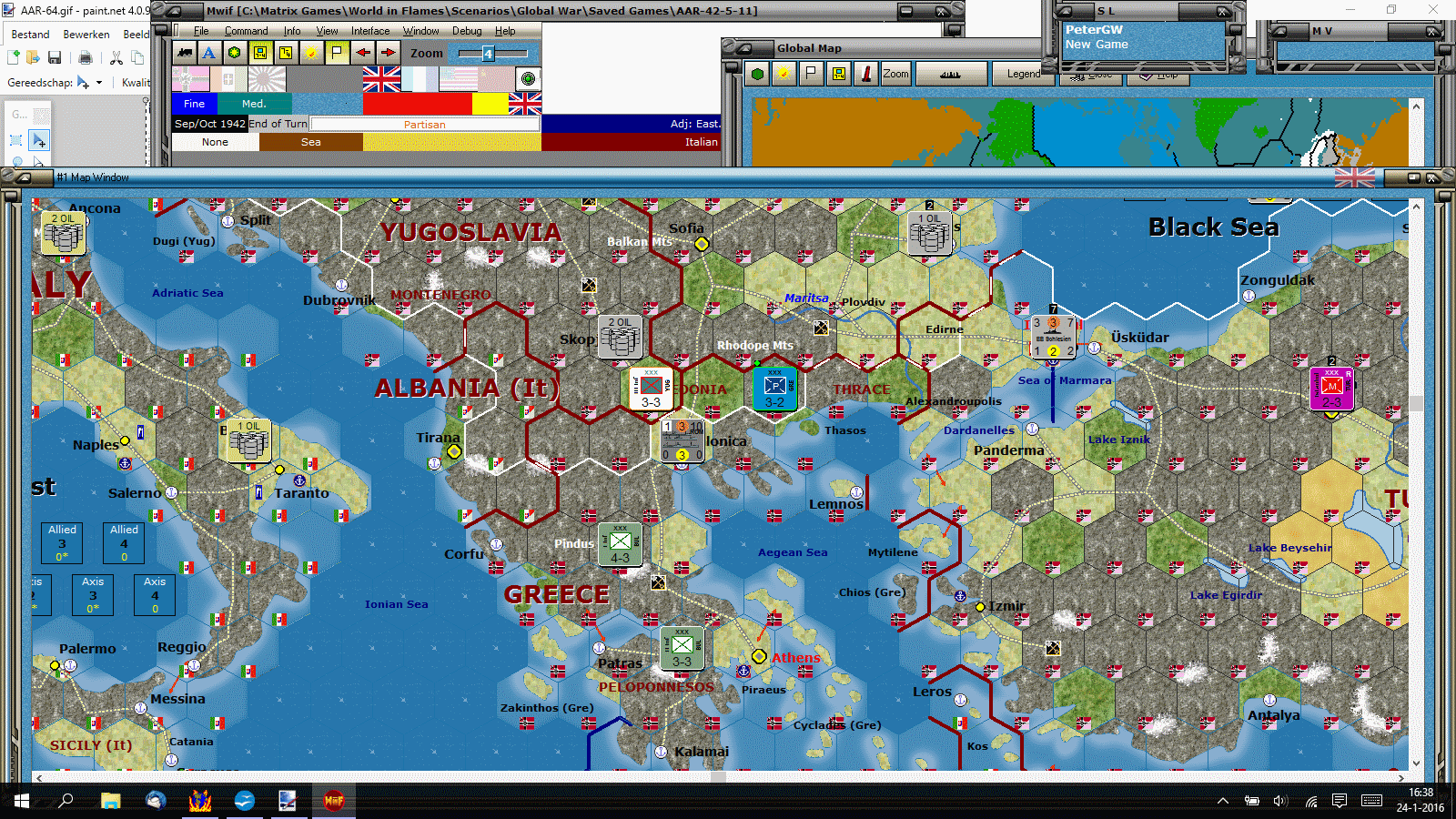
Task: Click the save icon in paint.net toolbar
Action: [x=55, y=58]
